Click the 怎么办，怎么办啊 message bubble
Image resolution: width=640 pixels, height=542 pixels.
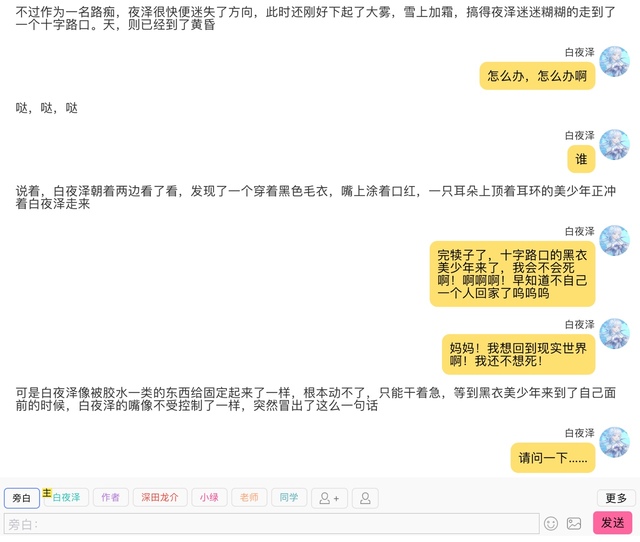[x=537, y=76]
